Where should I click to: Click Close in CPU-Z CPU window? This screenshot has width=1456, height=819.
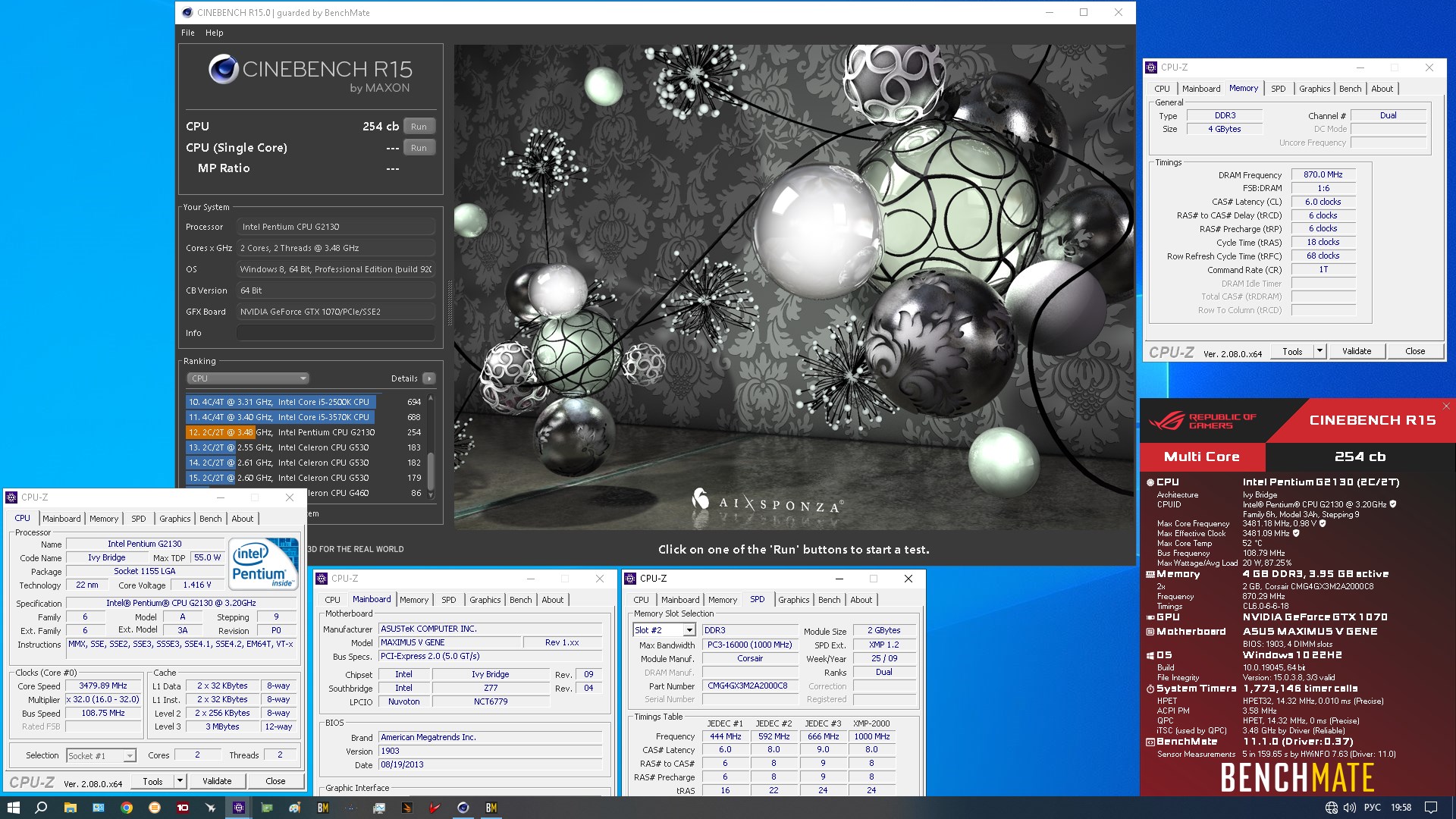coord(275,780)
